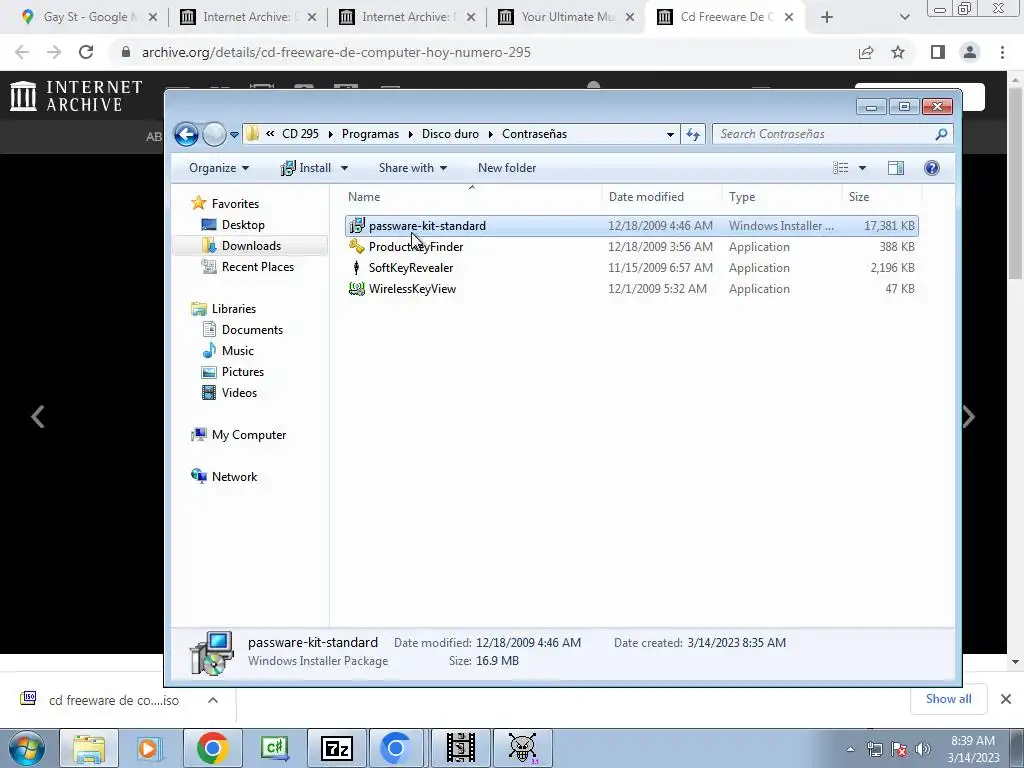Open the Share with menu
The width and height of the screenshot is (1024, 768).
413,168
